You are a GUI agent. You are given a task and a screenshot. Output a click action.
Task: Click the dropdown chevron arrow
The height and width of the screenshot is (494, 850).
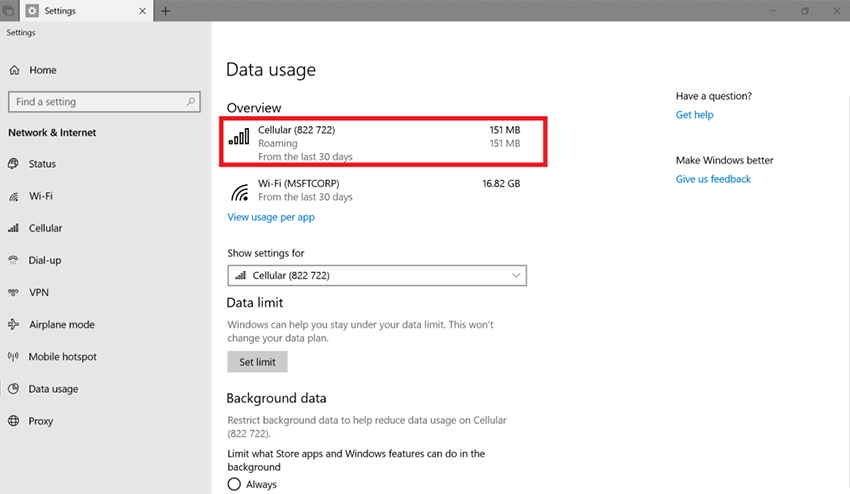click(516, 275)
